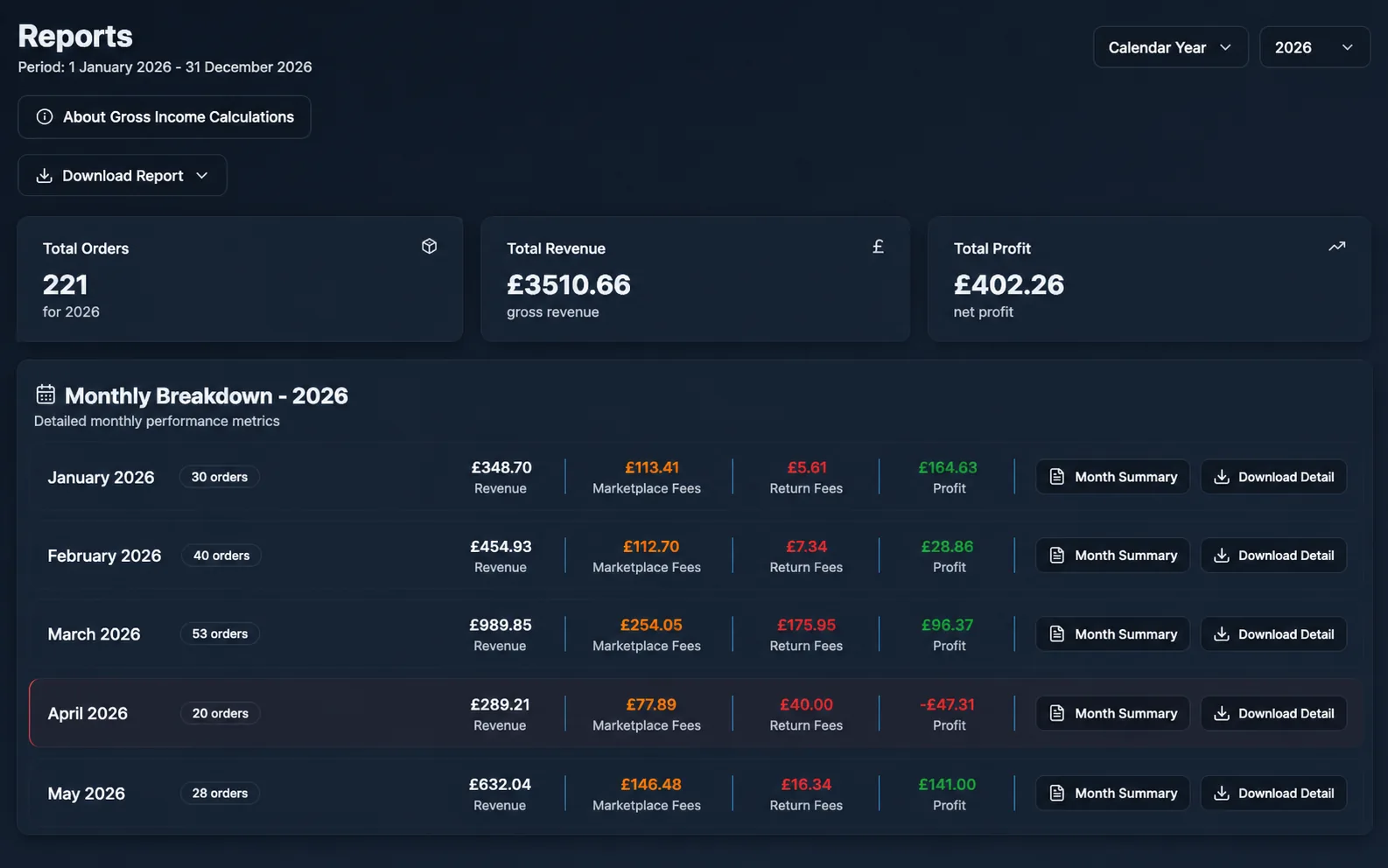The height and width of the screenshot is (868, 1388).
Task: Click the box icon in Total Orders card
Action: pyautogui.click(x=429, y=247)
